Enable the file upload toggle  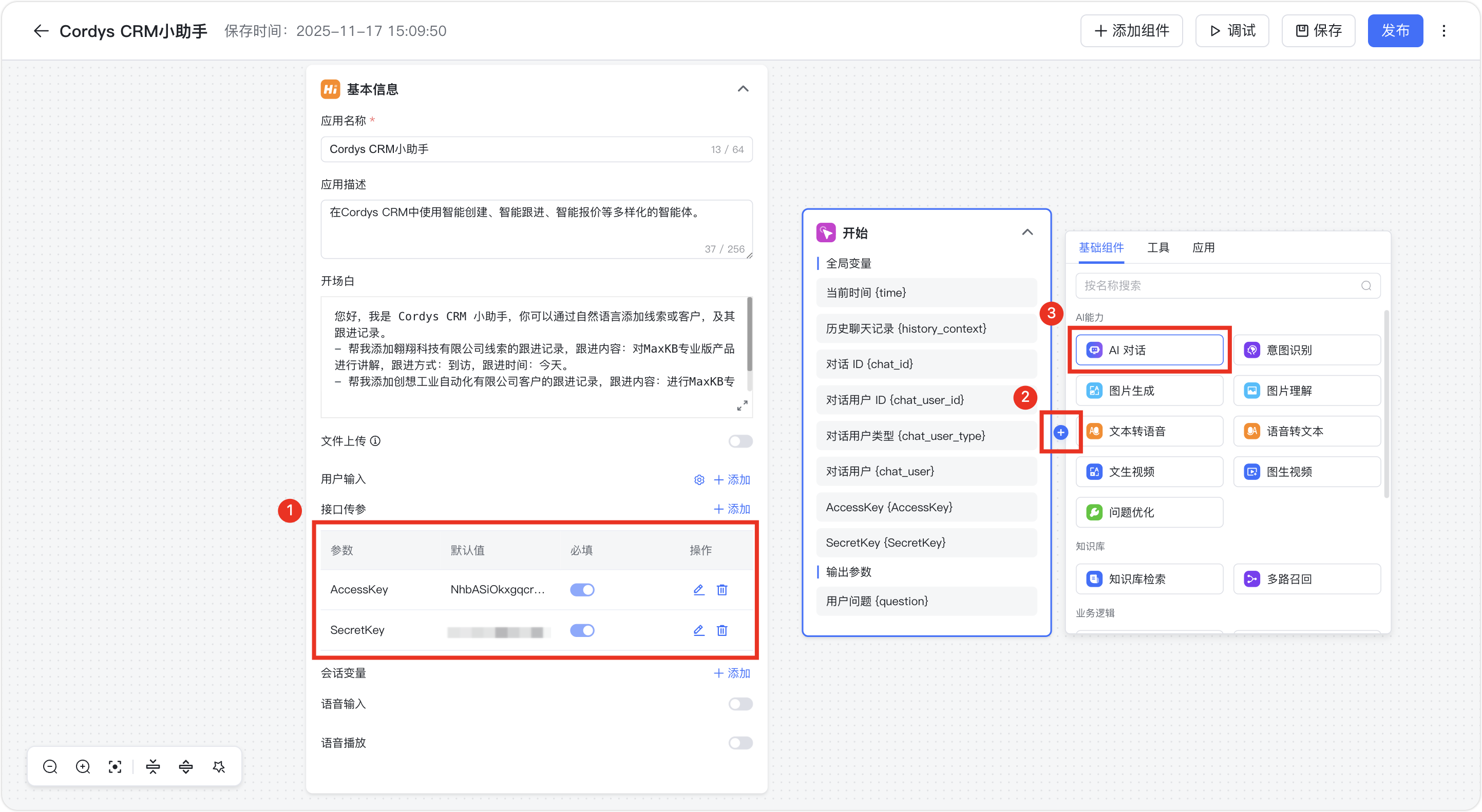740,441
